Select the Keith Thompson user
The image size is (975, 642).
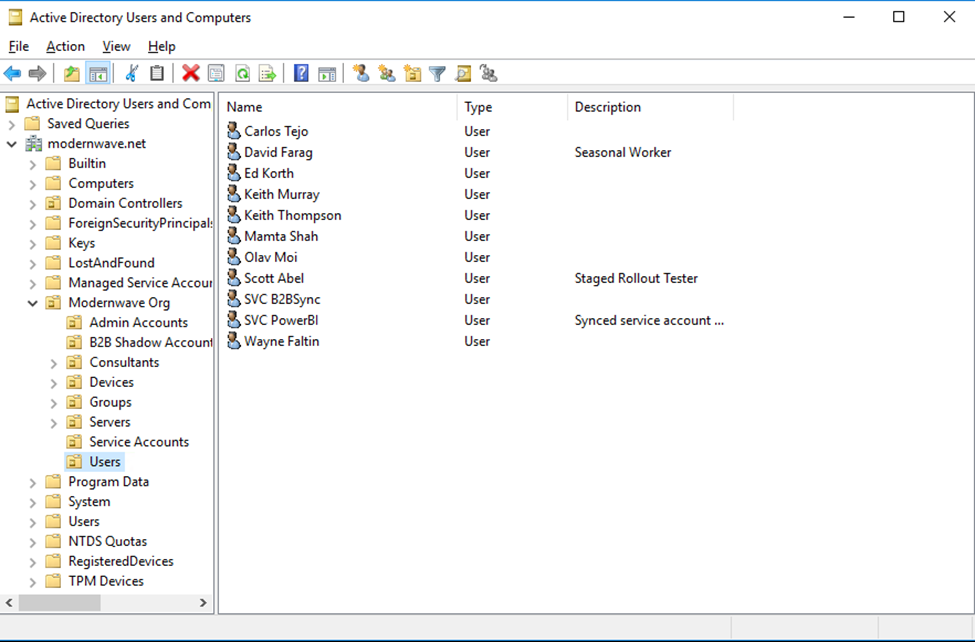[x=292, y=215]
